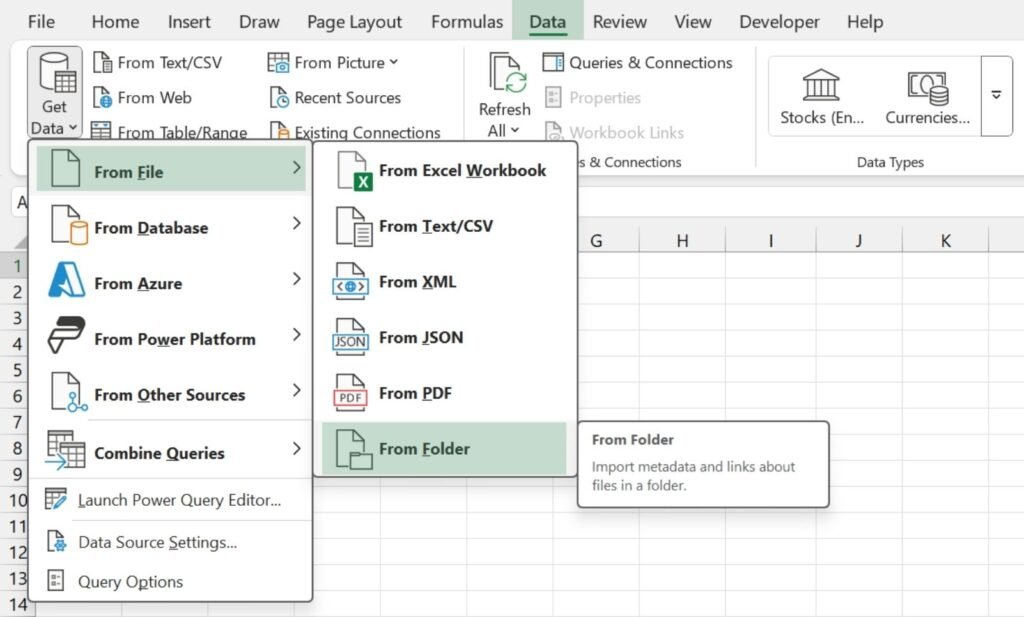The height and width of the screenshot is (617, 1024).
Task: Switch to the Review tab
Action: 619,22
